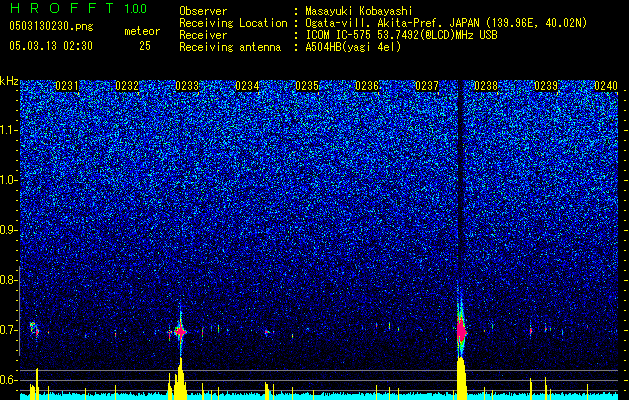Image resolution: width=629 pixels, height=400 pixels.
Task: Click the 0239 time marker
Action: tap(546, 86)
